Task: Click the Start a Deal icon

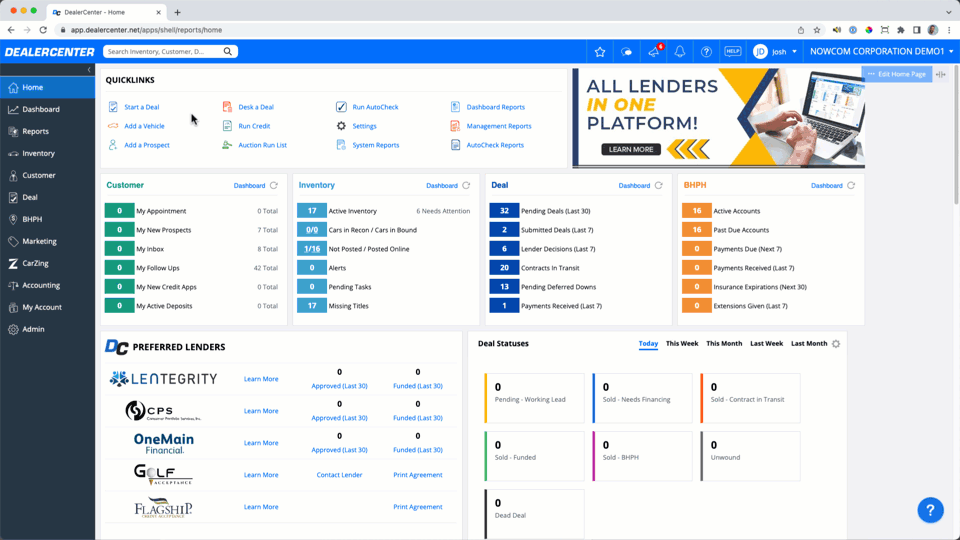Action: 113,107
